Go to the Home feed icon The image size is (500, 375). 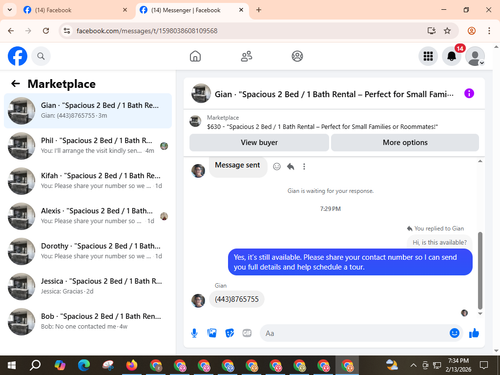point(195,56)
